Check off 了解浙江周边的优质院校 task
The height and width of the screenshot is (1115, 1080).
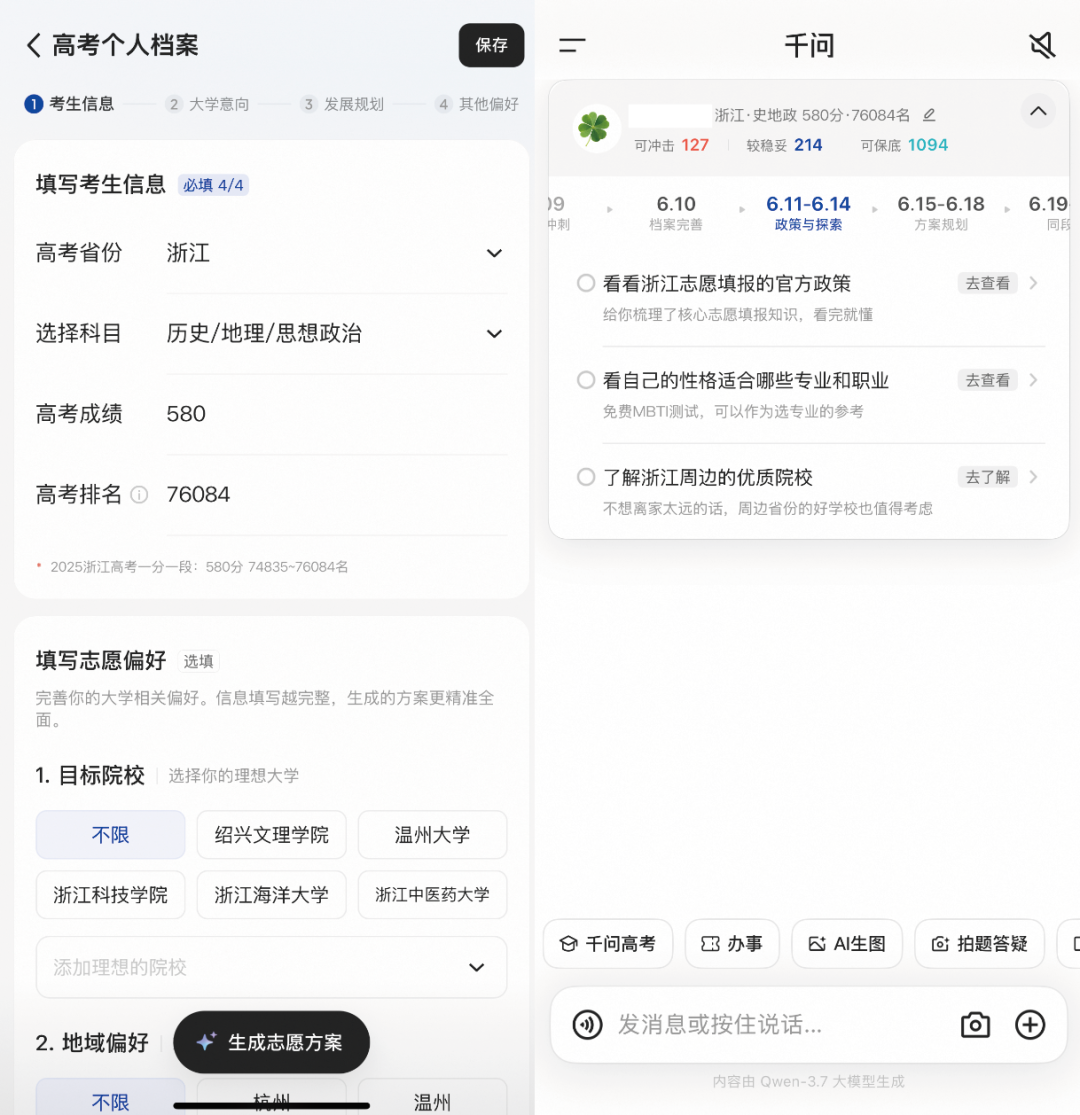point(586,476)
